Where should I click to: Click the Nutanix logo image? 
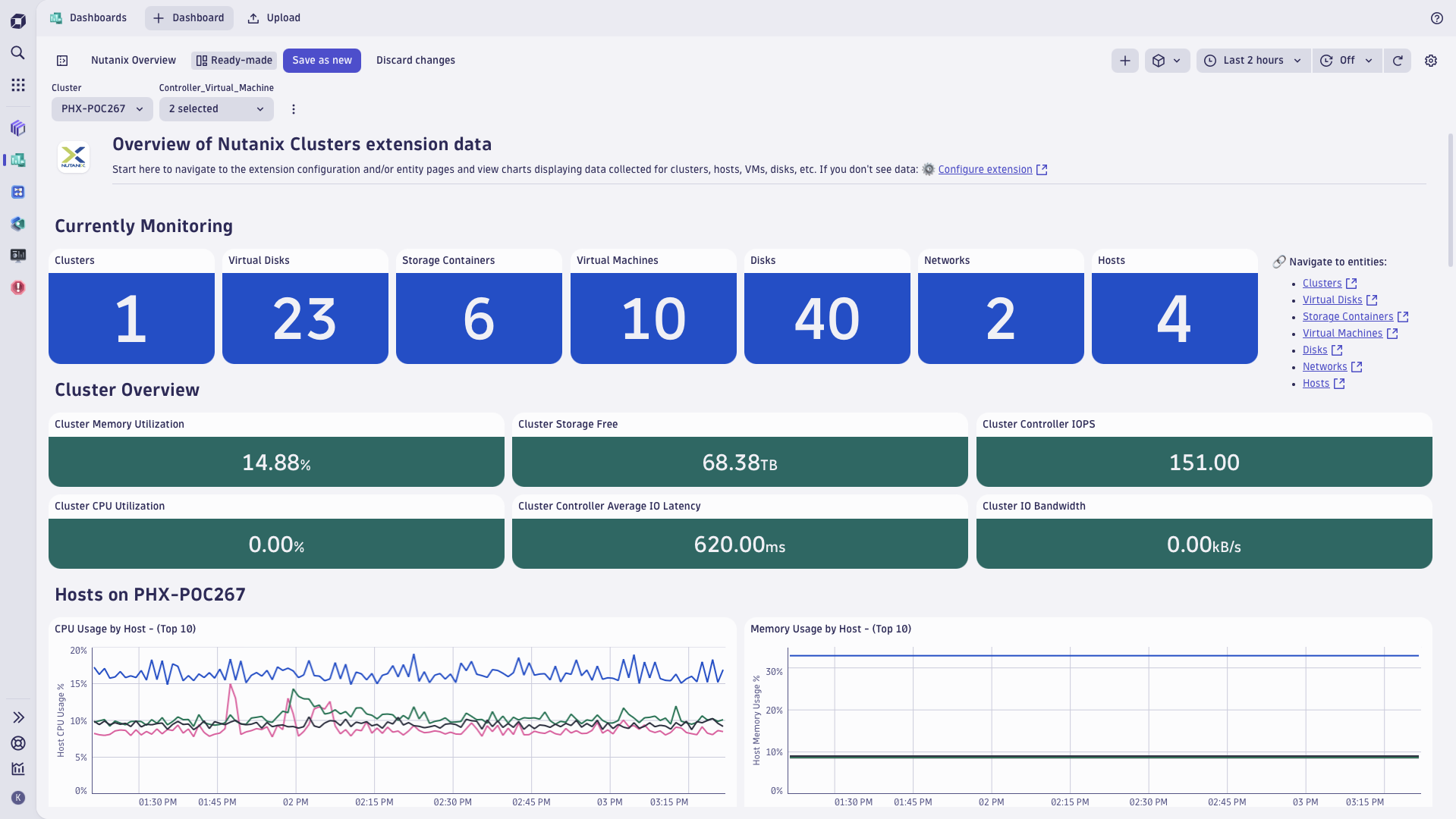pyautogui.click(x=74, y=157)
